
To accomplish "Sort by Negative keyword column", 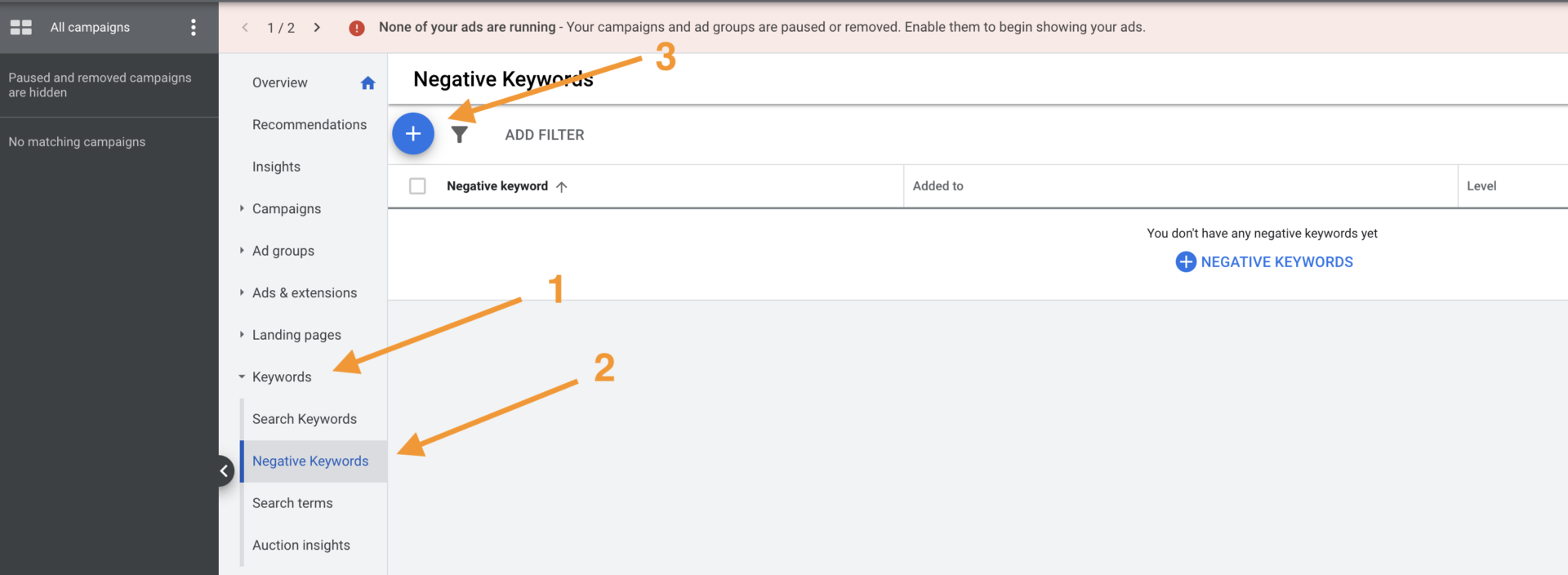I will point(497,186).
